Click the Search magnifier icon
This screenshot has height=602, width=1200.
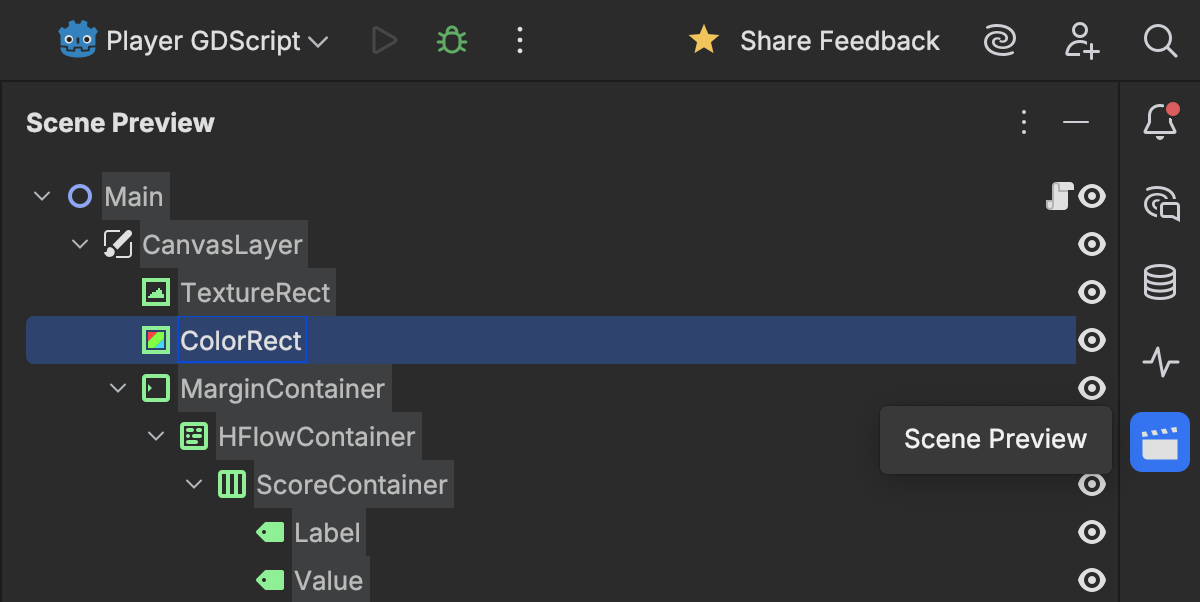[1159, 41]
